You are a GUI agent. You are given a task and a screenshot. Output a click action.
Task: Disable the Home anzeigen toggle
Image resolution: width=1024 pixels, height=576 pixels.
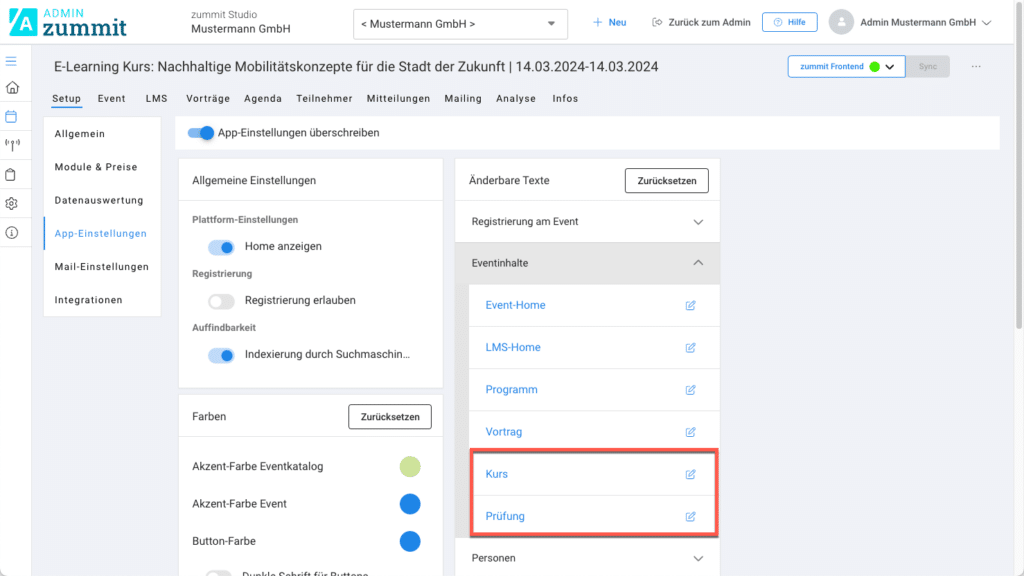click(x=221, y=246)
